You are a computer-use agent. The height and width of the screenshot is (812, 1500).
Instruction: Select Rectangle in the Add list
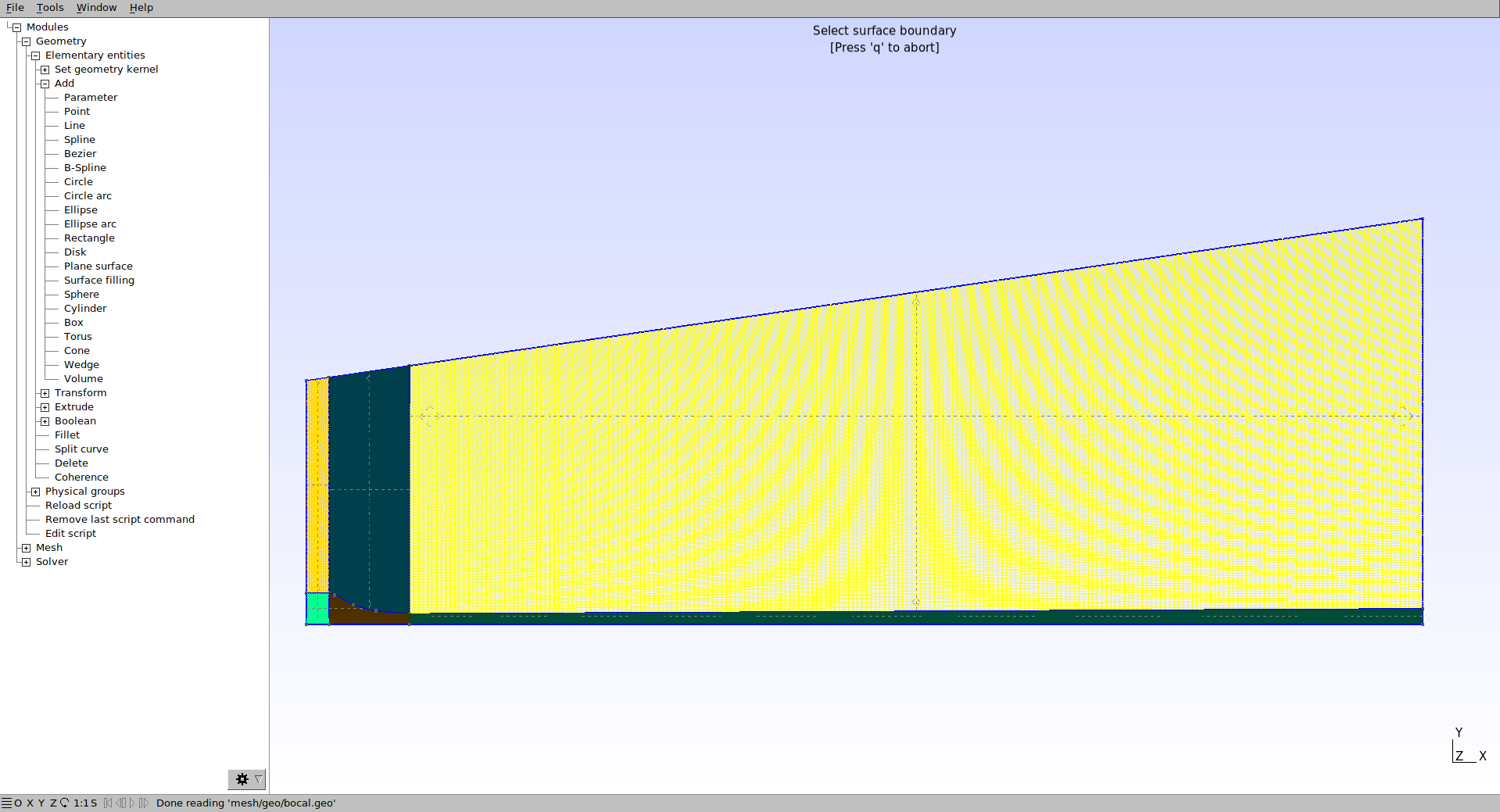[89, 238]
